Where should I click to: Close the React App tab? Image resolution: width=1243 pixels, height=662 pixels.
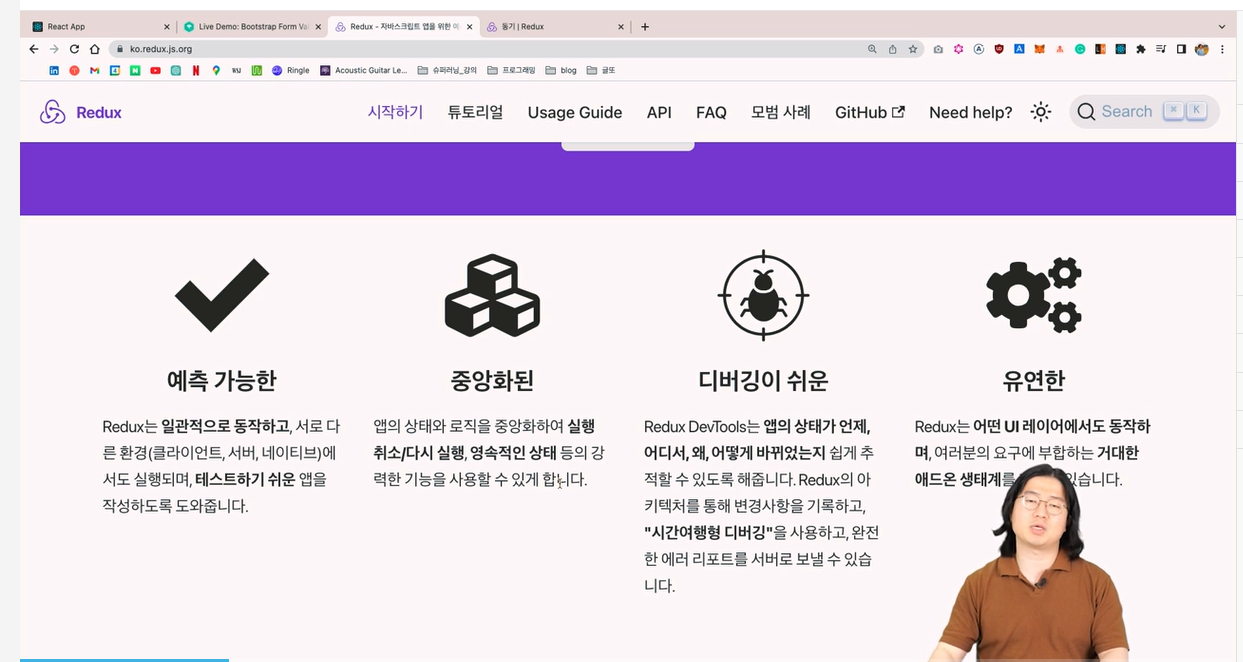click(167, 27)
